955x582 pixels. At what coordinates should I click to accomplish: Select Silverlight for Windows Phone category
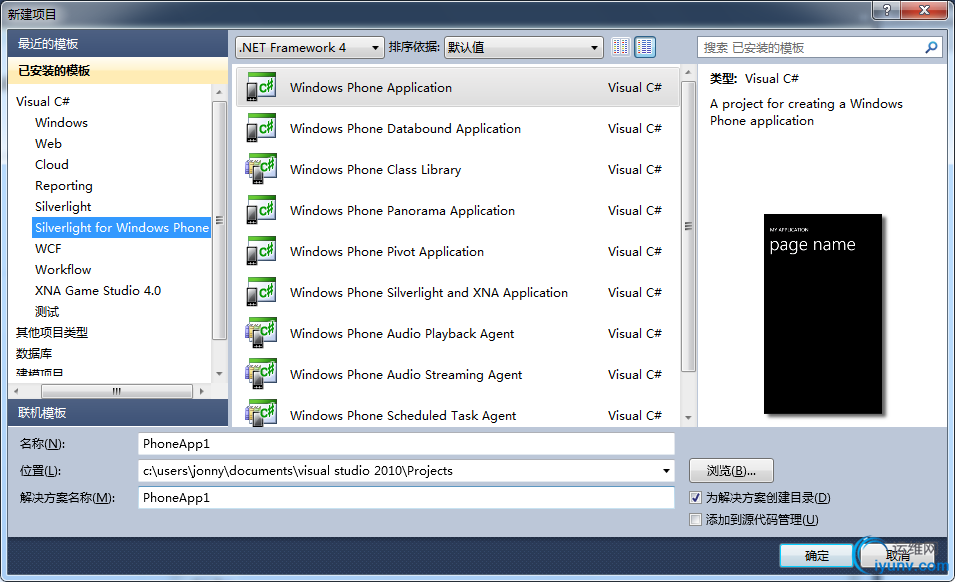pos(121,228)
